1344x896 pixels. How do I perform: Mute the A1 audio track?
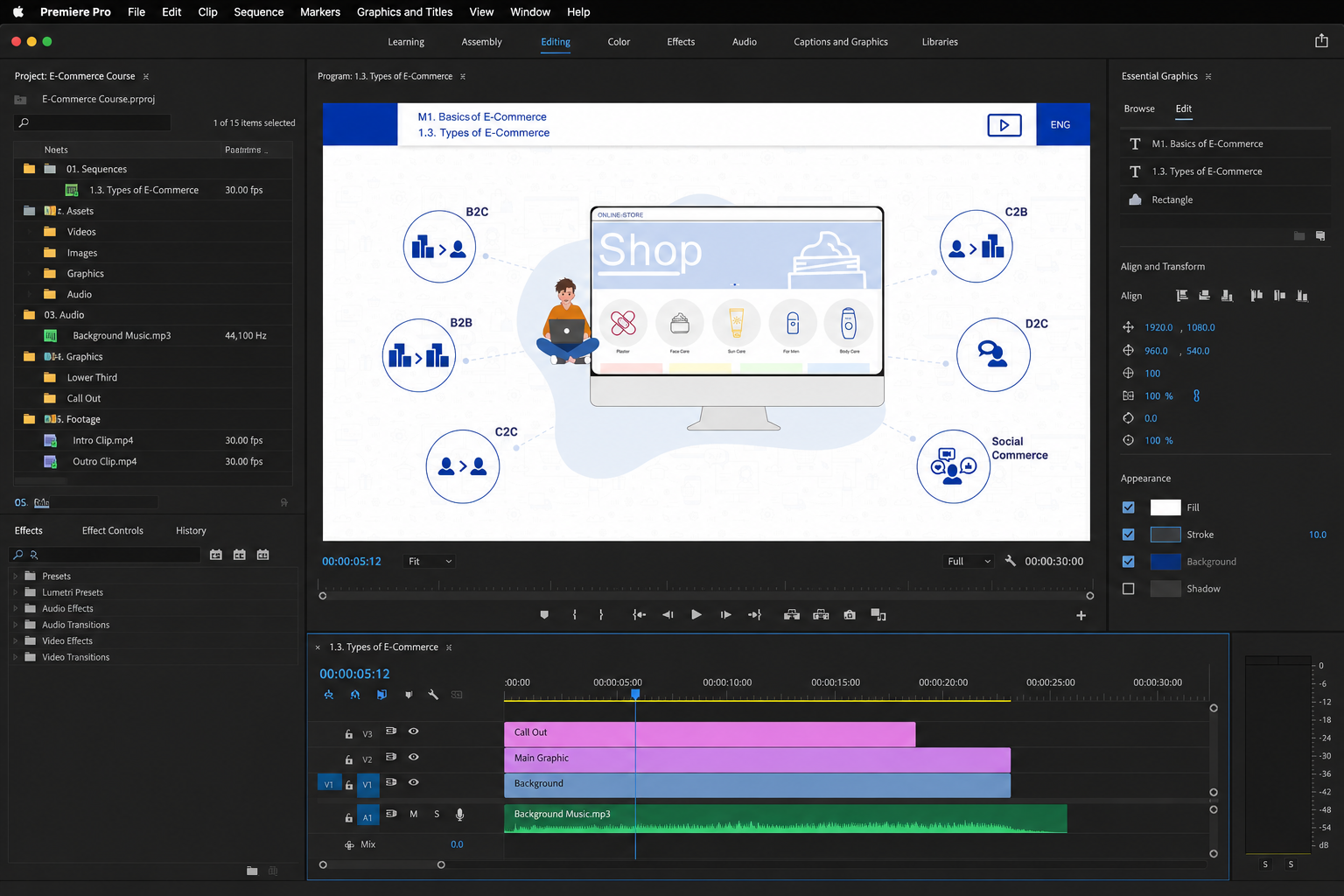[414, 814]
